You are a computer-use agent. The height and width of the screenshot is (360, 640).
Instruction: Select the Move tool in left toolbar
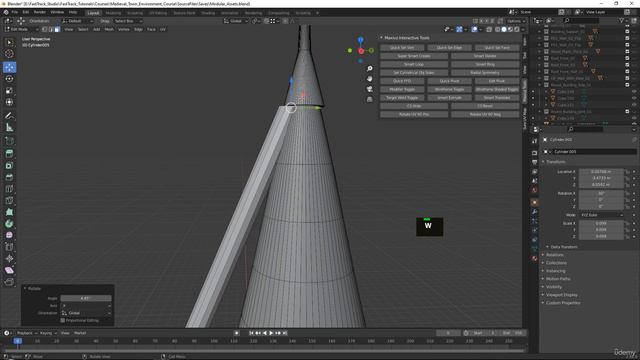(9, 67)
